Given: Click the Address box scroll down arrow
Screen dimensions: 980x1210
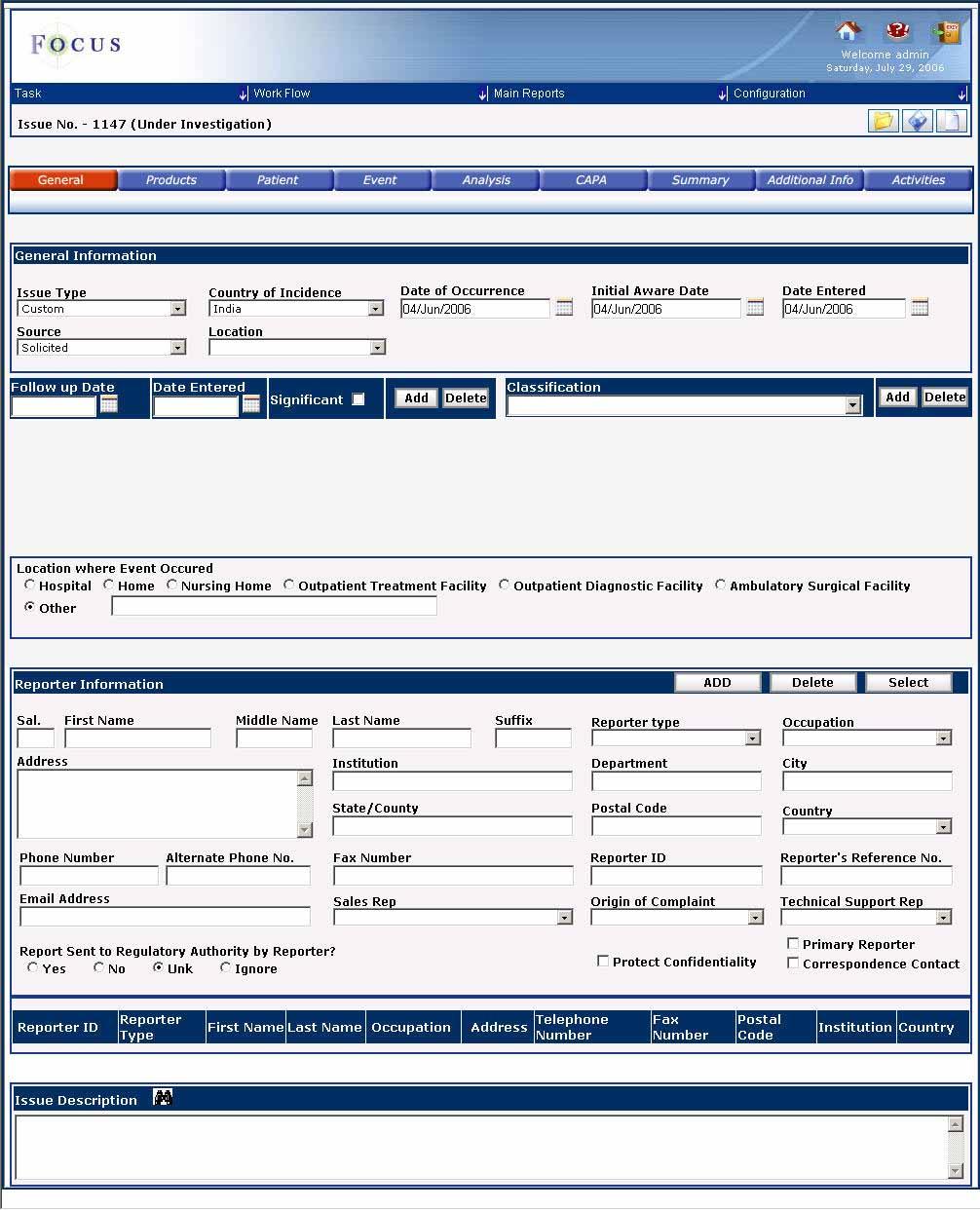Looking at the screenshot, I should click(x=305, y=830).
